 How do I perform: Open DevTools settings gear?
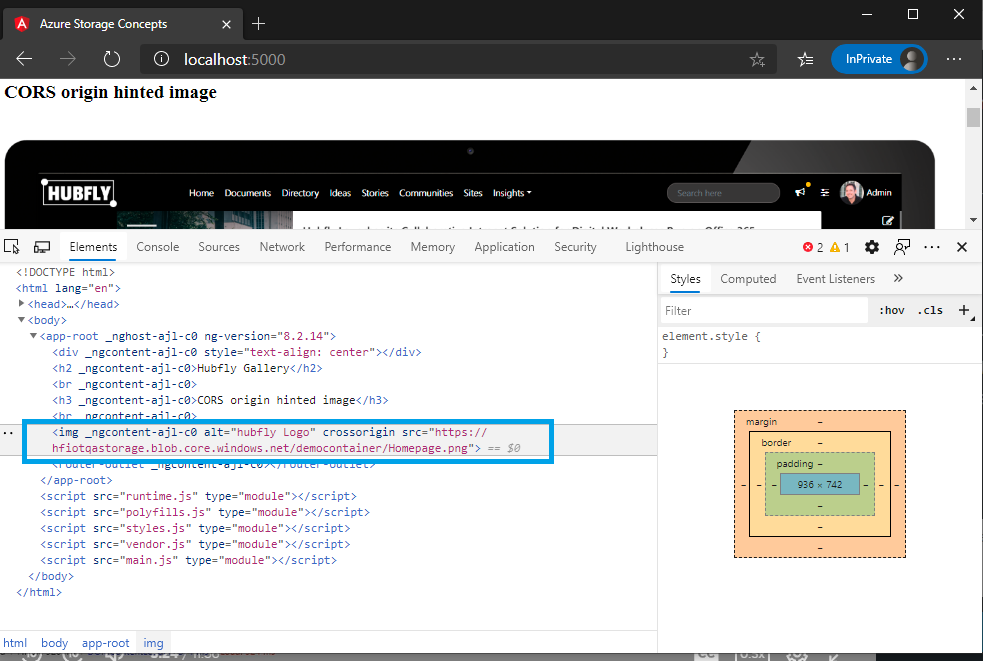tap(872, 247)
